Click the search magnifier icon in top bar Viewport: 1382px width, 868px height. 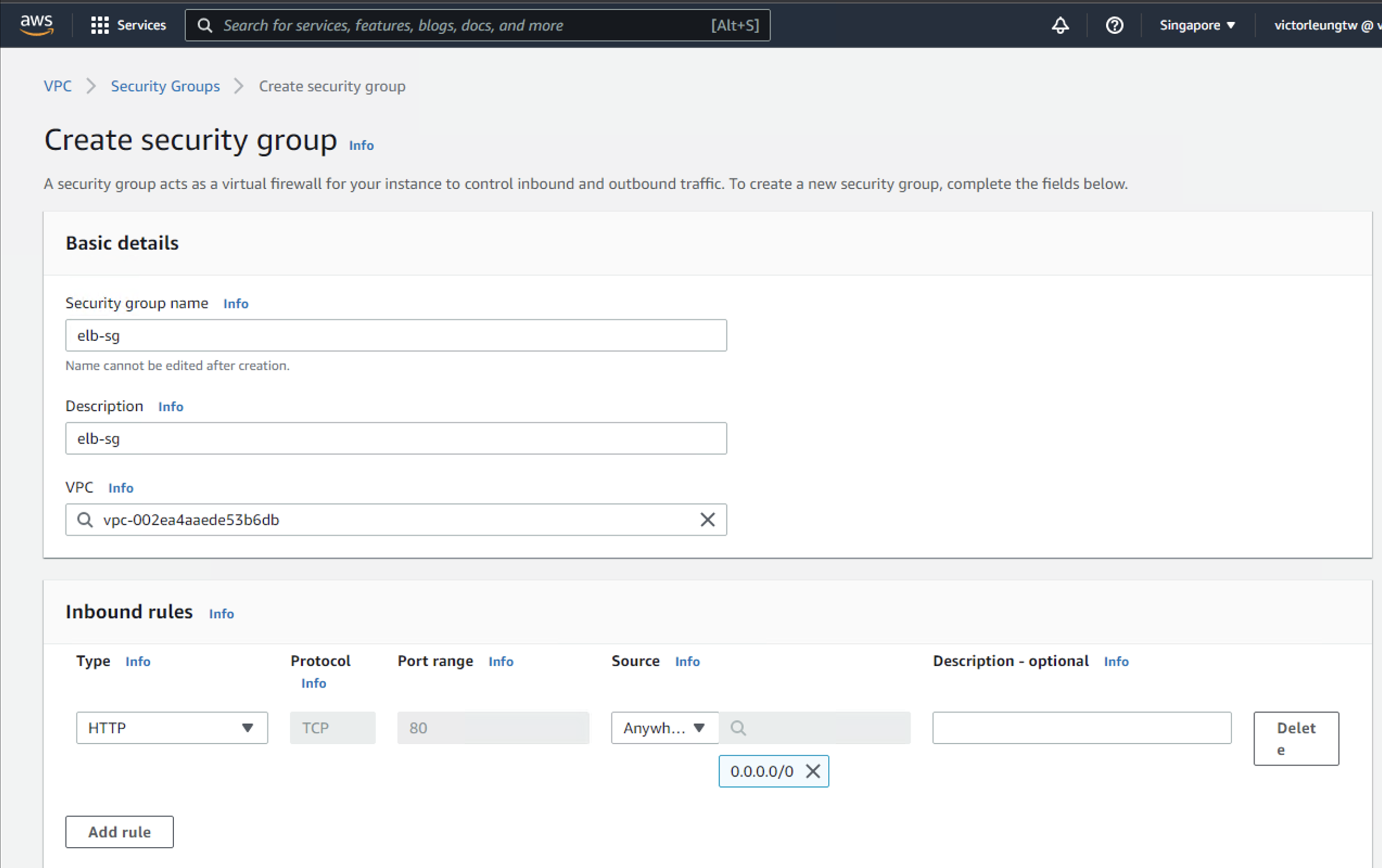coord(205,25)
